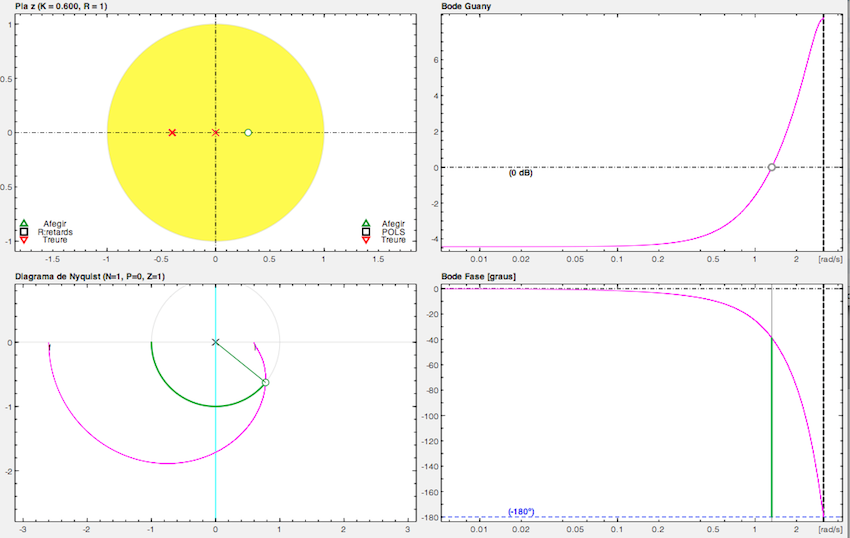The height and width of the screenshot is (538, 850).
Task: Click the "Bode Fase [graus]" title
Action: (479, 277)
